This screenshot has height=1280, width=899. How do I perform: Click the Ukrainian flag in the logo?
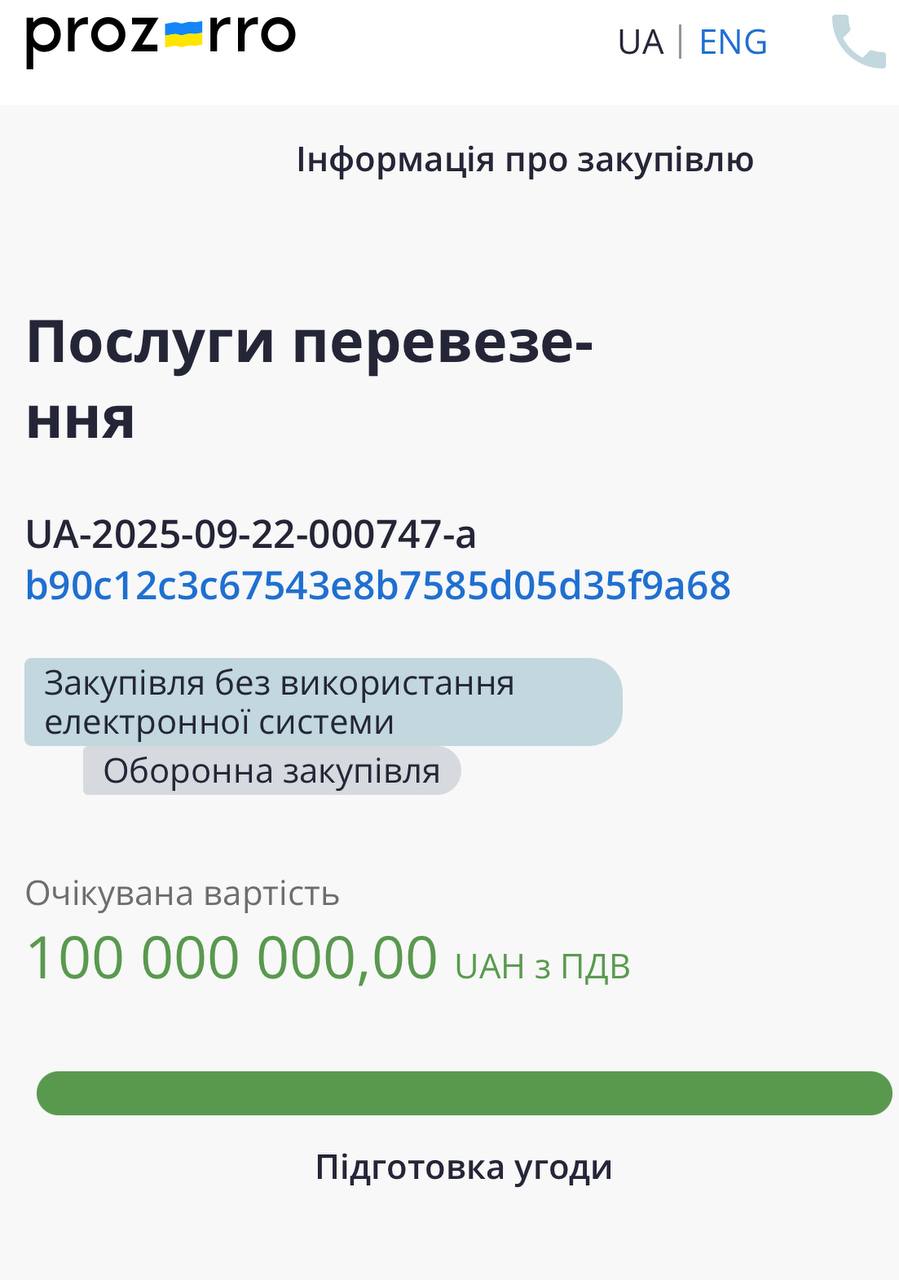click(x=183, y=34)
